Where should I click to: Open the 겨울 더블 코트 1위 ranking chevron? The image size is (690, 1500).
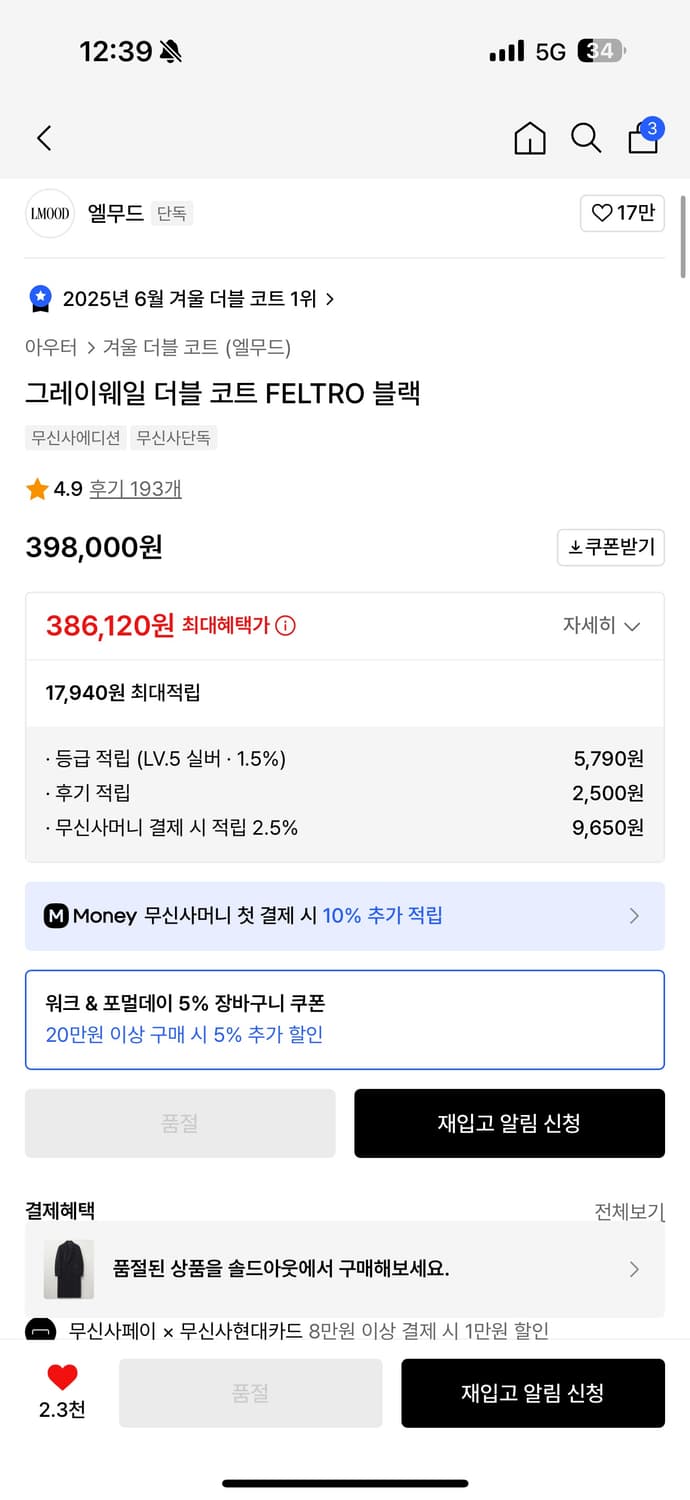point(330,299)
